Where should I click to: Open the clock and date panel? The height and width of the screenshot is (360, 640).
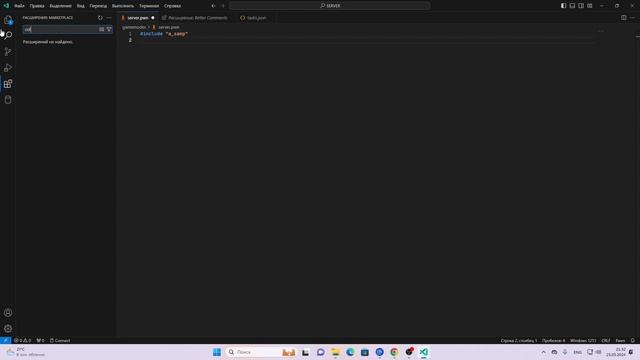(x=616, y=352)
